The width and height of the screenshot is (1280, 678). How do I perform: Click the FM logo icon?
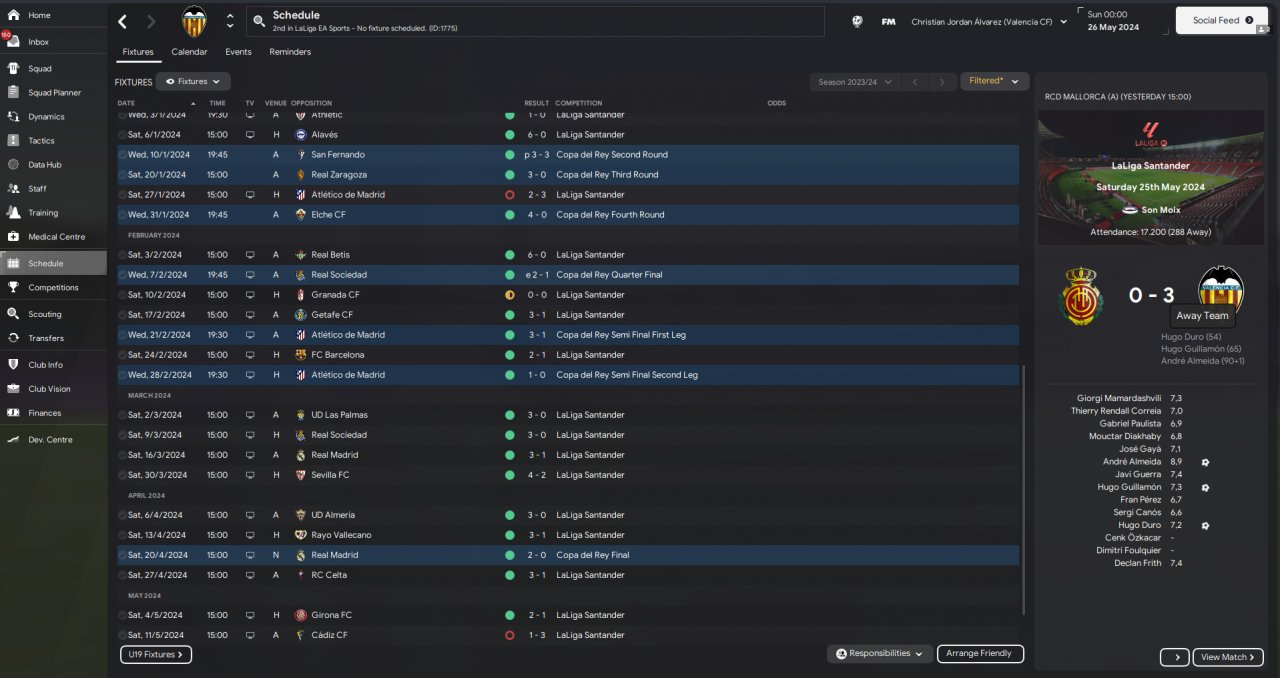click(x=888, y=21)
